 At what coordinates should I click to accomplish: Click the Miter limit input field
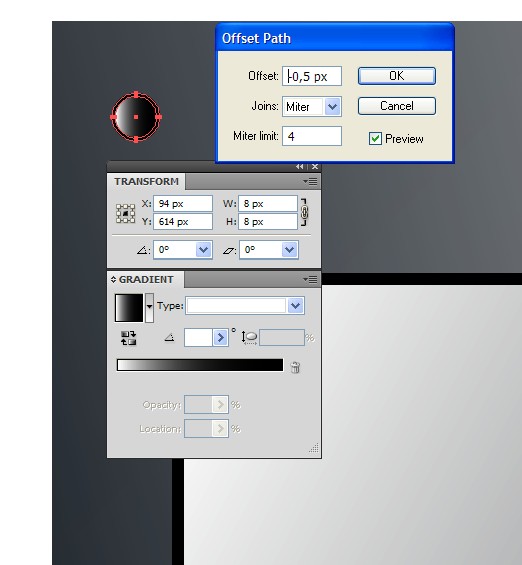coord(312,136)
